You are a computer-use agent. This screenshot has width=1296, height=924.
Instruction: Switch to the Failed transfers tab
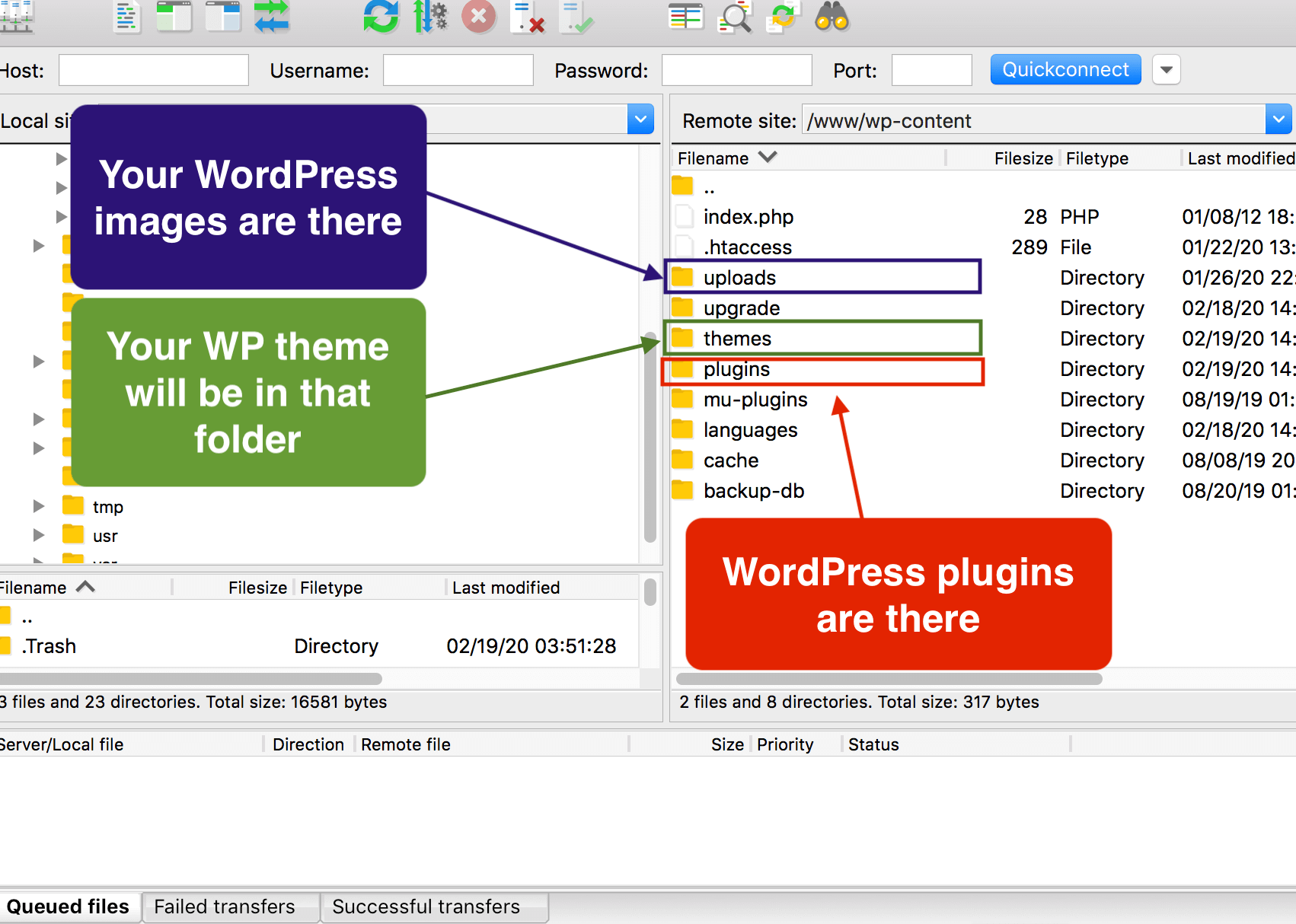pos(225,906)
